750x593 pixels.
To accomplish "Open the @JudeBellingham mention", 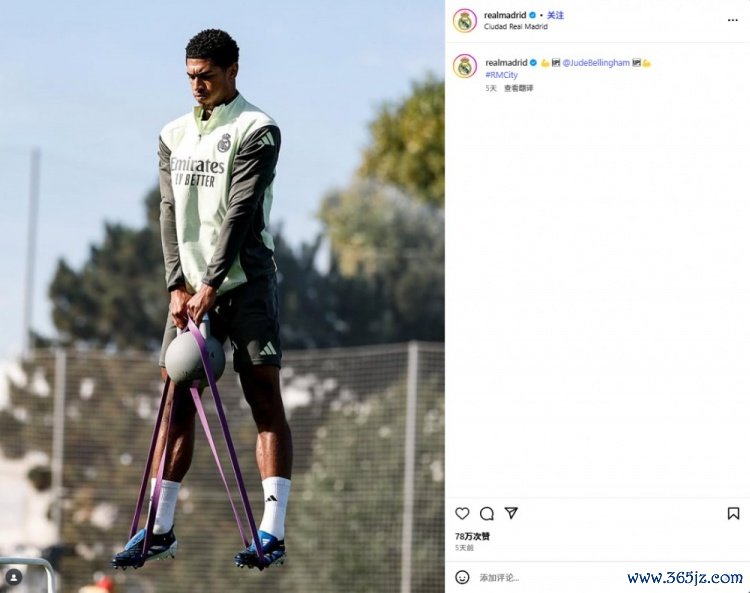I will click(596, 63).
